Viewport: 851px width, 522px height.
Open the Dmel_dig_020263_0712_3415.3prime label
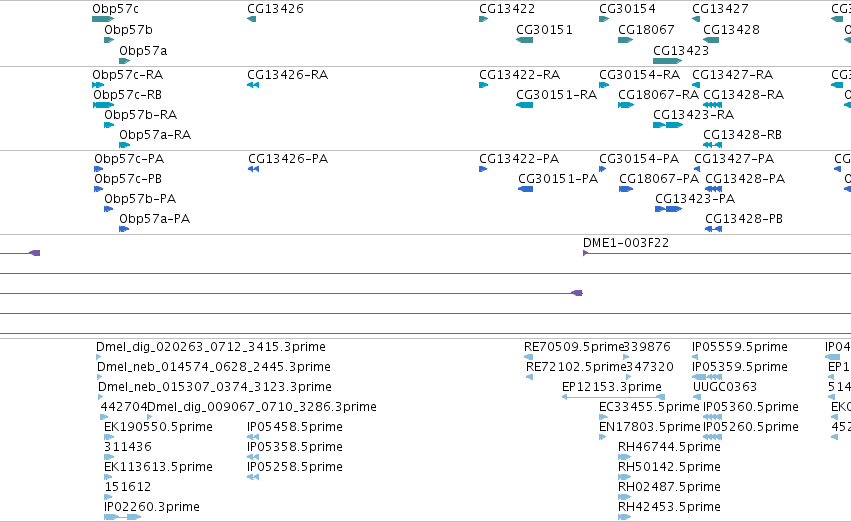pos(211,347)
